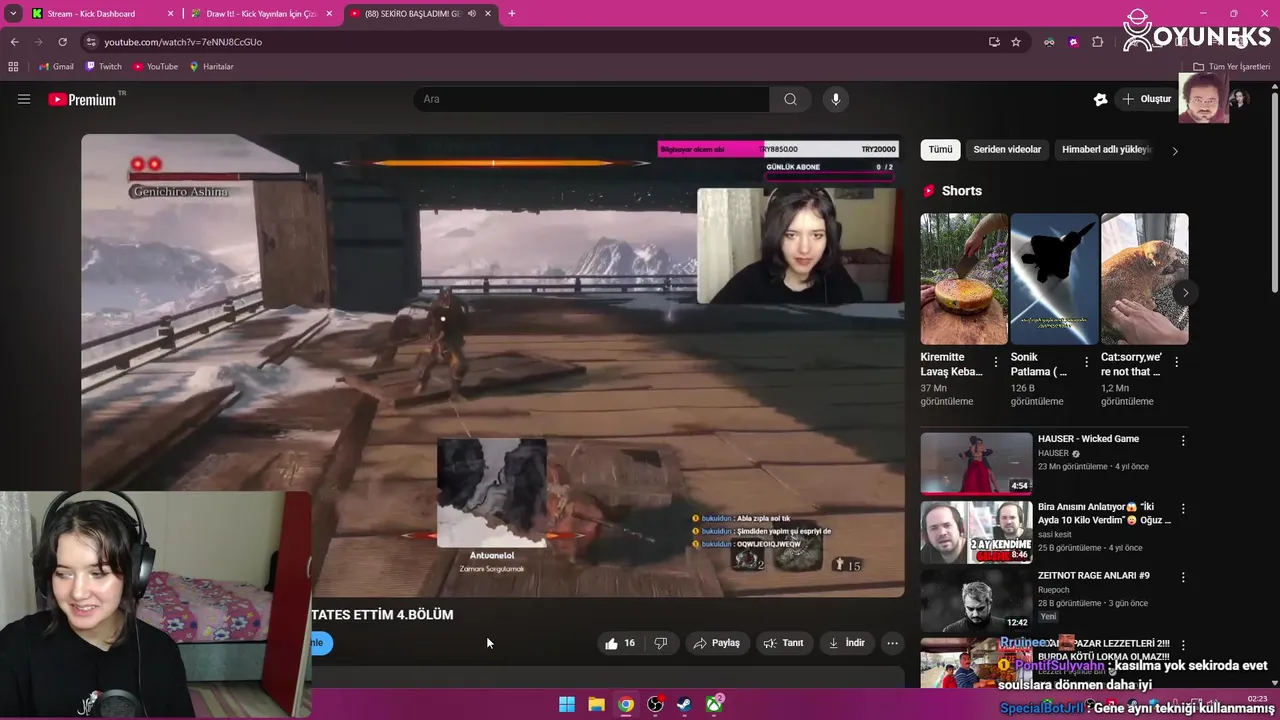
Task: Open OBS Studio from the taskbar
Action: (x=655, y=704)
